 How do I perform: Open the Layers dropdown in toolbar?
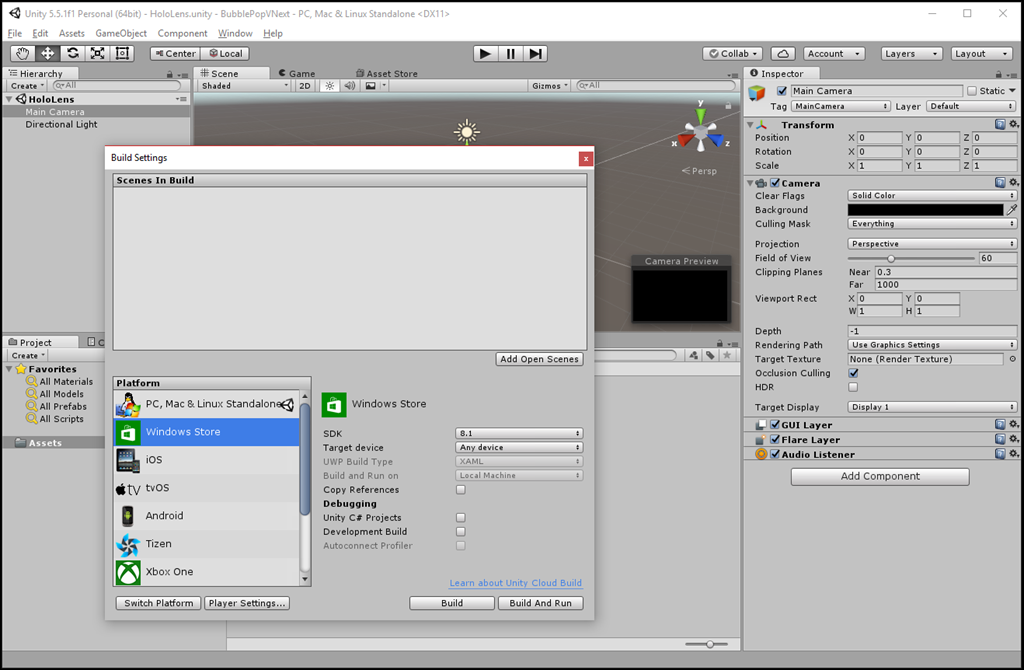pos(911,54)
